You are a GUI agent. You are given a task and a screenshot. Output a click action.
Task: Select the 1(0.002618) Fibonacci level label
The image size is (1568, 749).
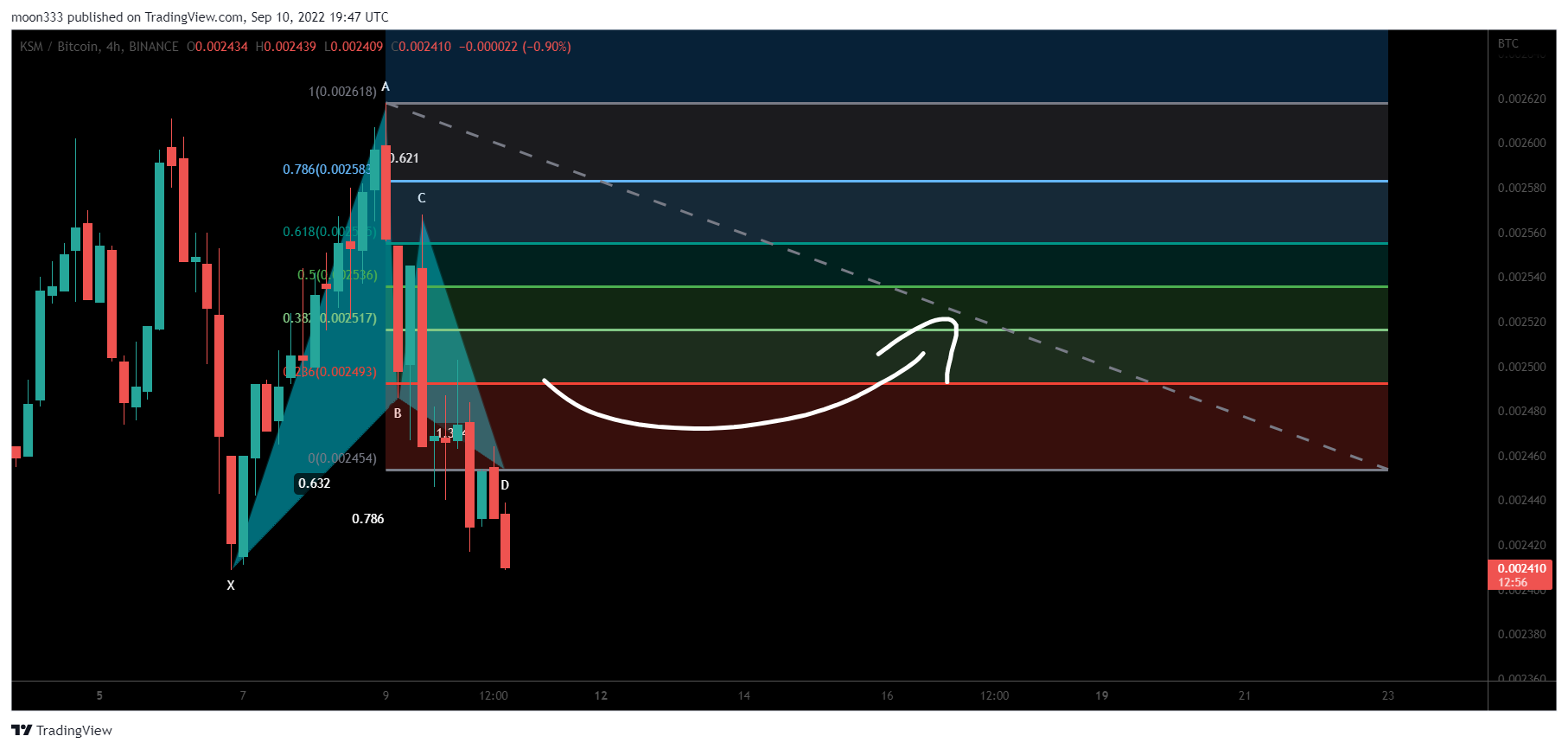click(x=342, y=92)
